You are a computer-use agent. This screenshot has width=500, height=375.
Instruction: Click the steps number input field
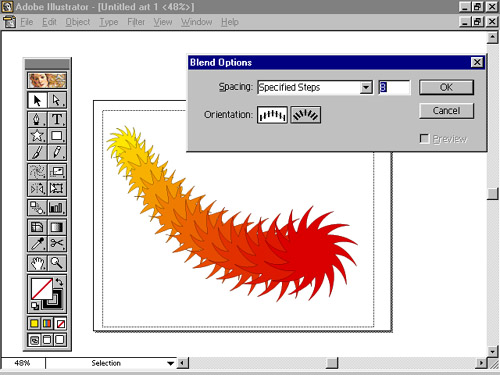[394, 87]
